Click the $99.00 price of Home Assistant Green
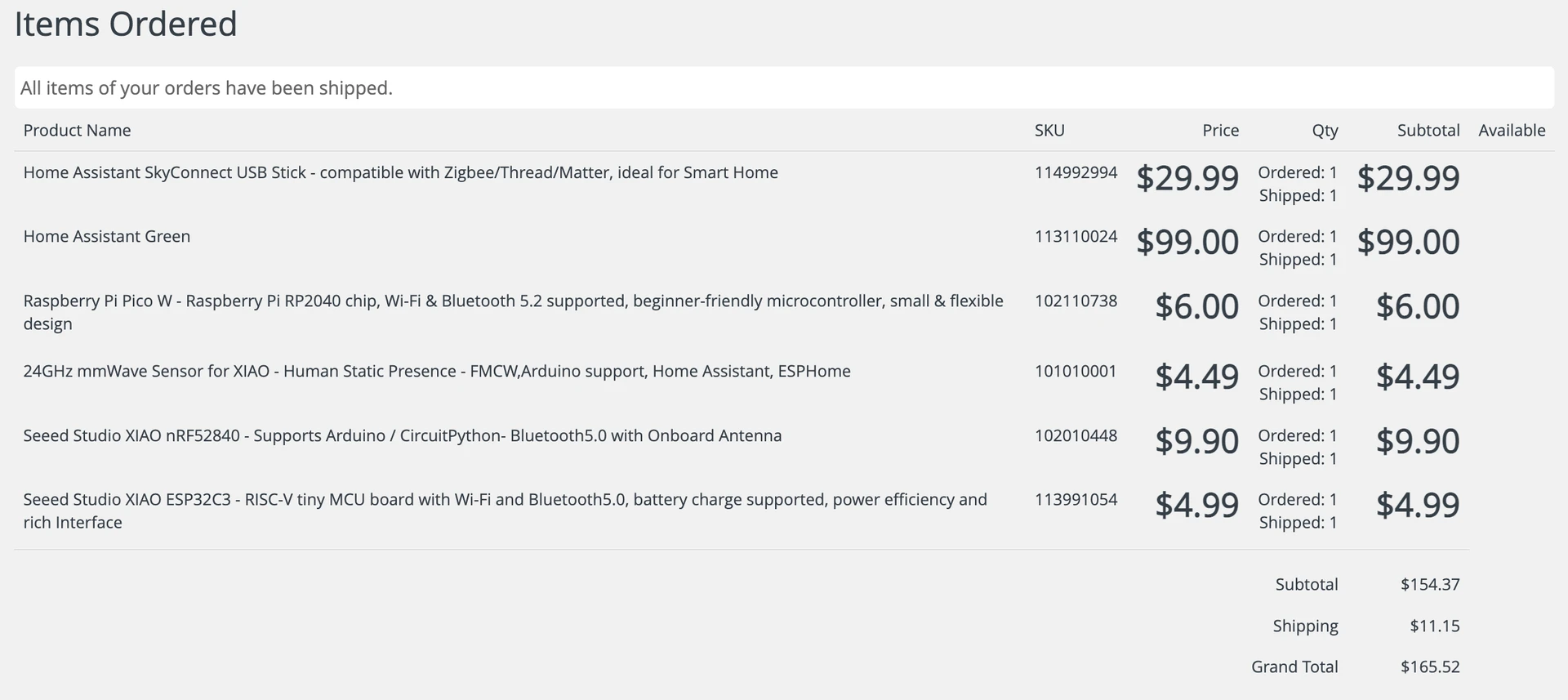Viewport: 1568px width, 700px height. pos(1187,242)
